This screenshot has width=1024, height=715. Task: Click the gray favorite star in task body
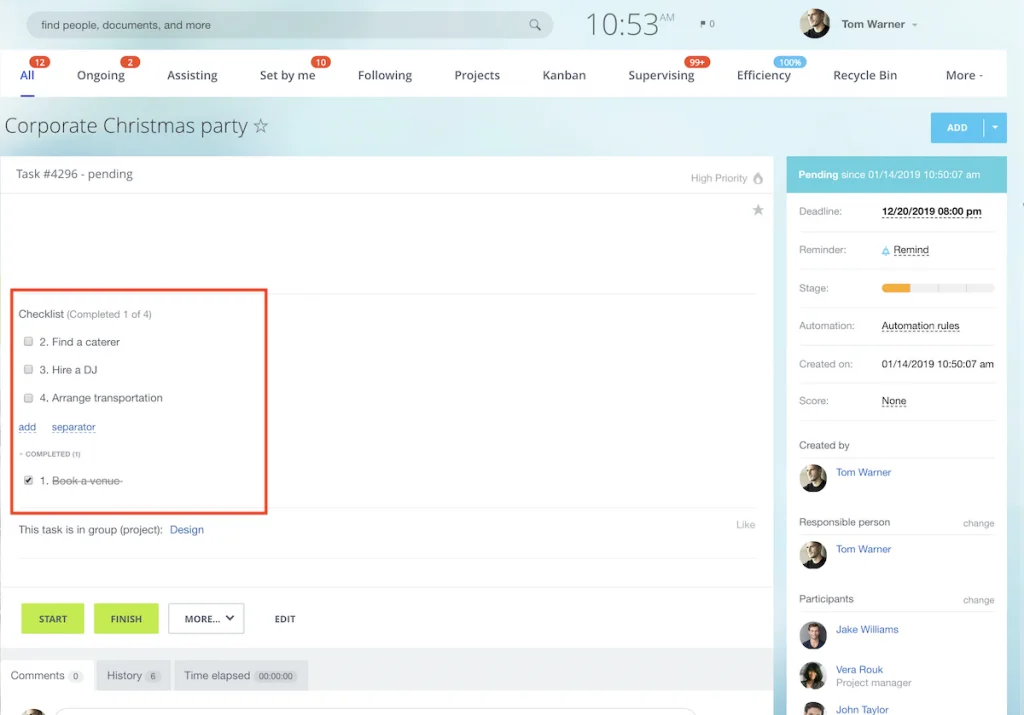(x=758, y=210)
